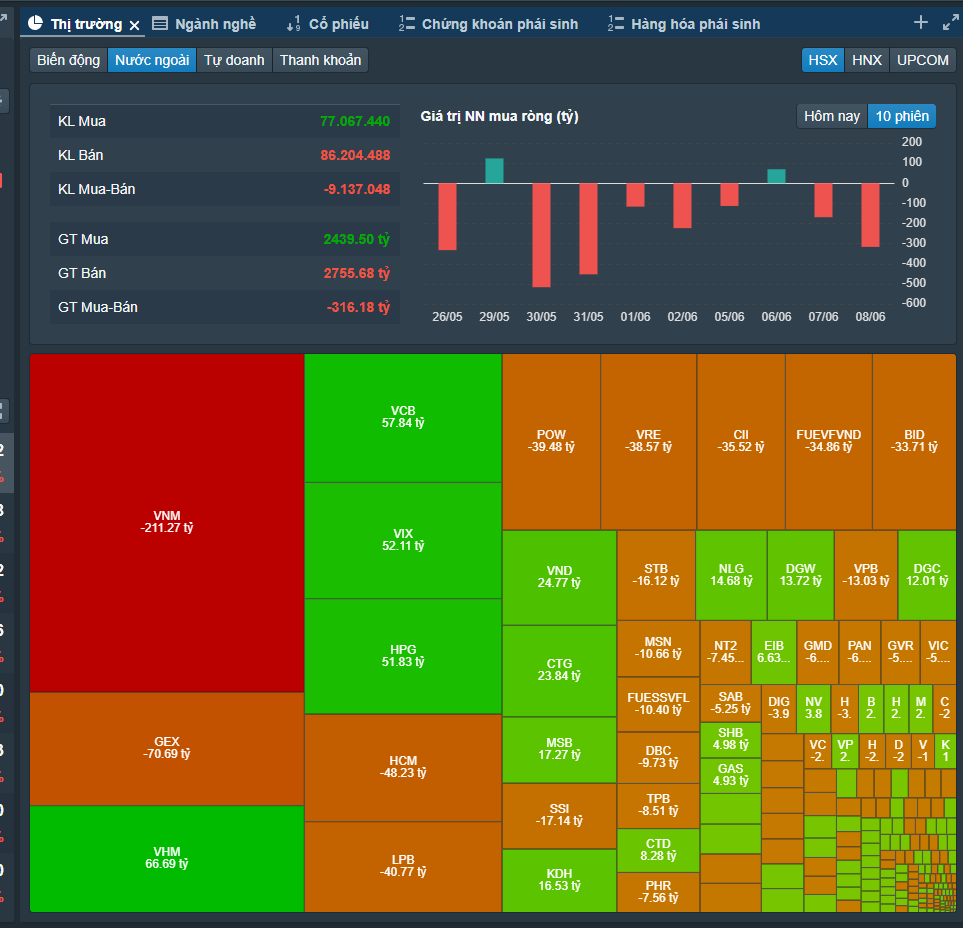The image size is (963, 928).
Task: Select the CII -35.52 tỷ treemap tile
Action: [x=741, y=442]
